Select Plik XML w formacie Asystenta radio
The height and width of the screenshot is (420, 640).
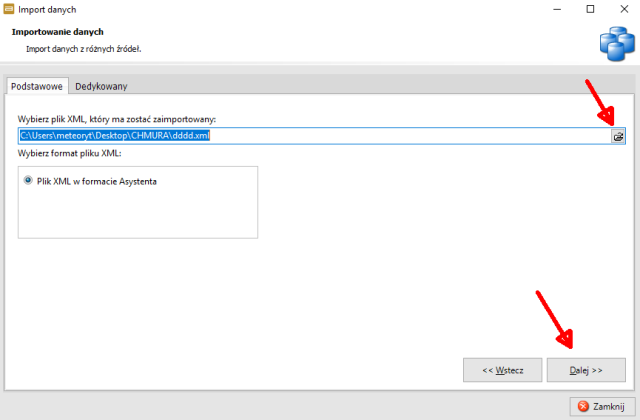(x=28, y=180)
